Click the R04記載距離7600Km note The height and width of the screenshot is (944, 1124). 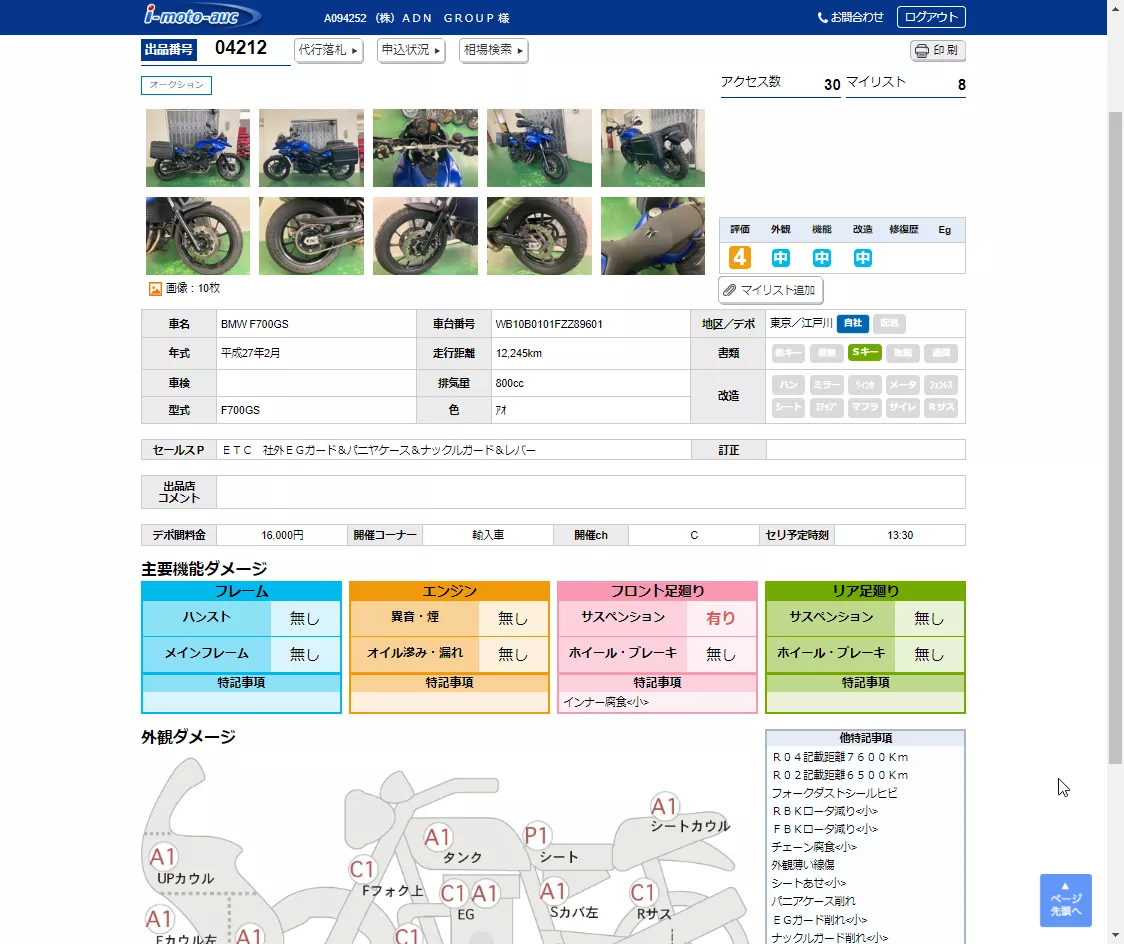tap(840, 757)
